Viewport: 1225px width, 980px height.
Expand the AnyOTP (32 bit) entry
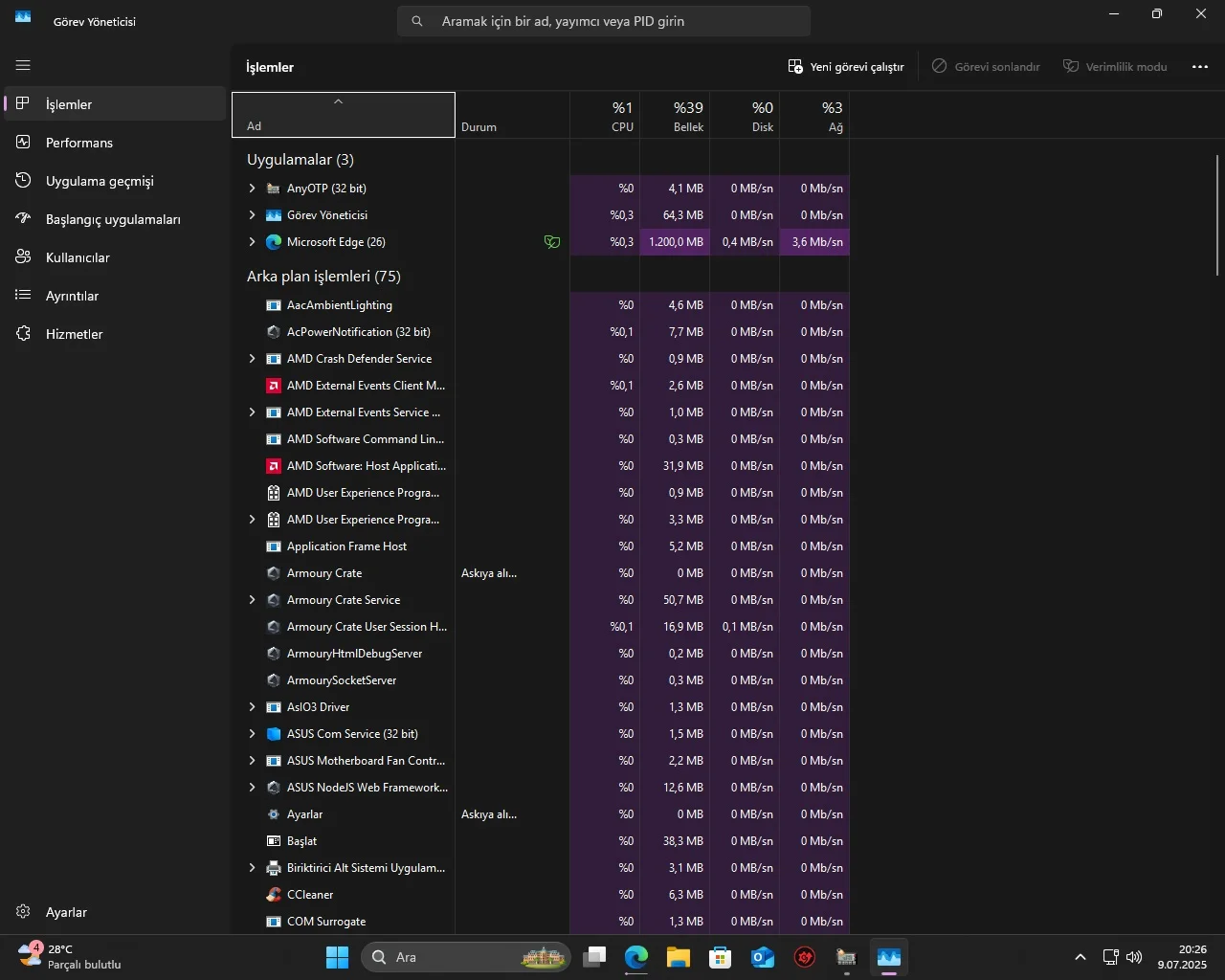tap(252, 189)
